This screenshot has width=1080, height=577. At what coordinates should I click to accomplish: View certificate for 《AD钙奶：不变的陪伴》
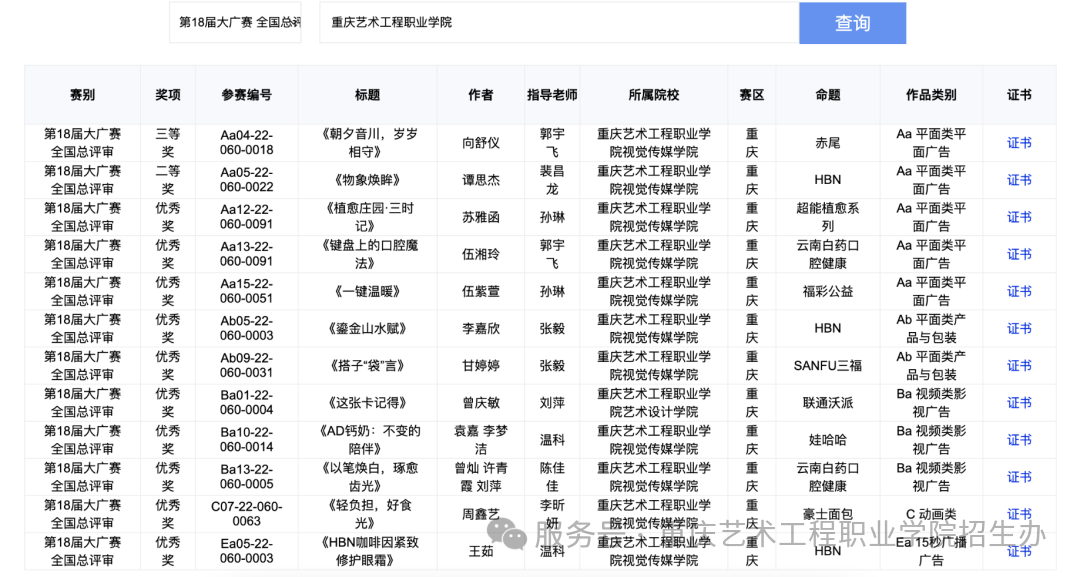tap(1019, 441)
